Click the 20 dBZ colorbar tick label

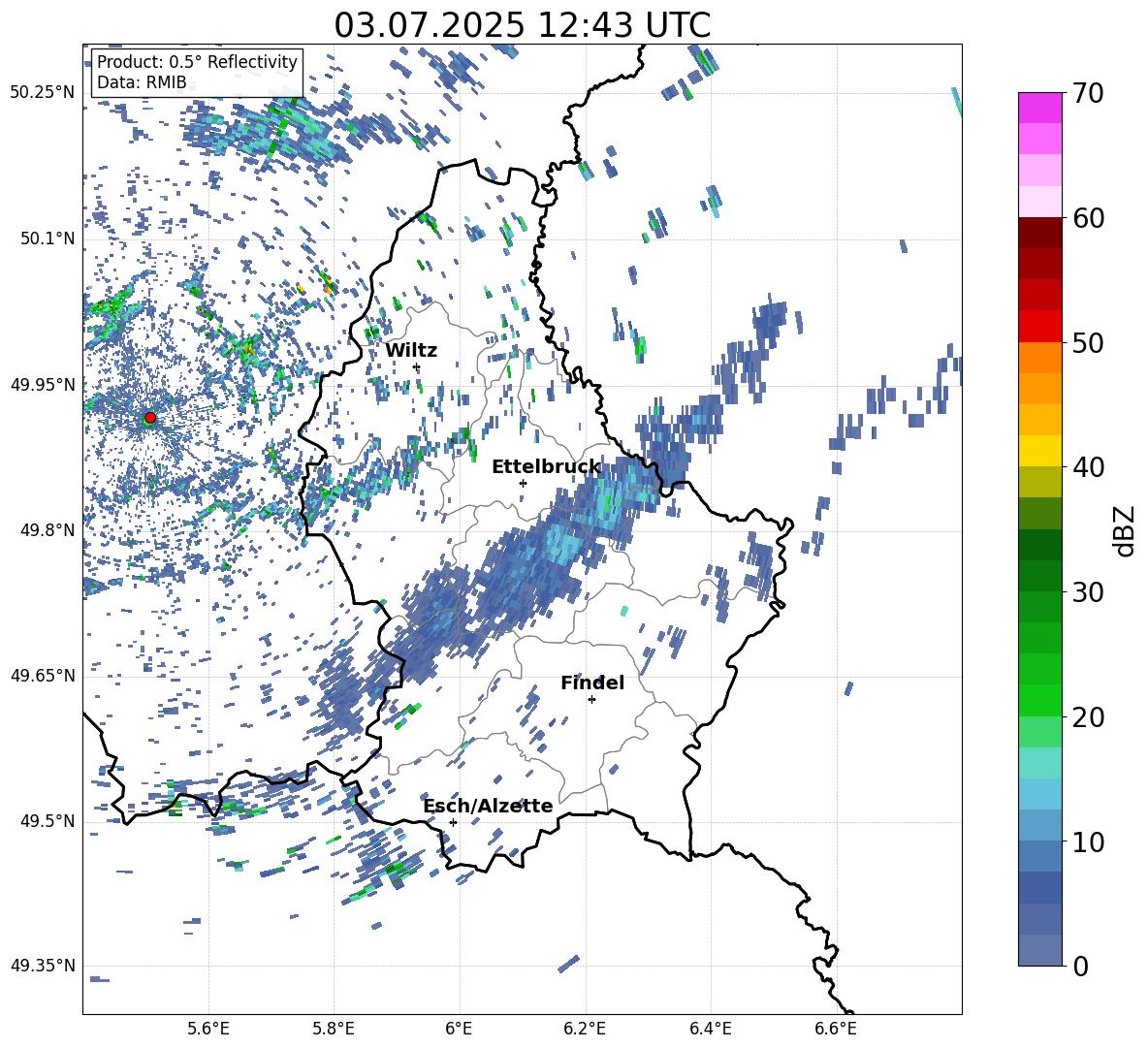(x=1087, y=717)
